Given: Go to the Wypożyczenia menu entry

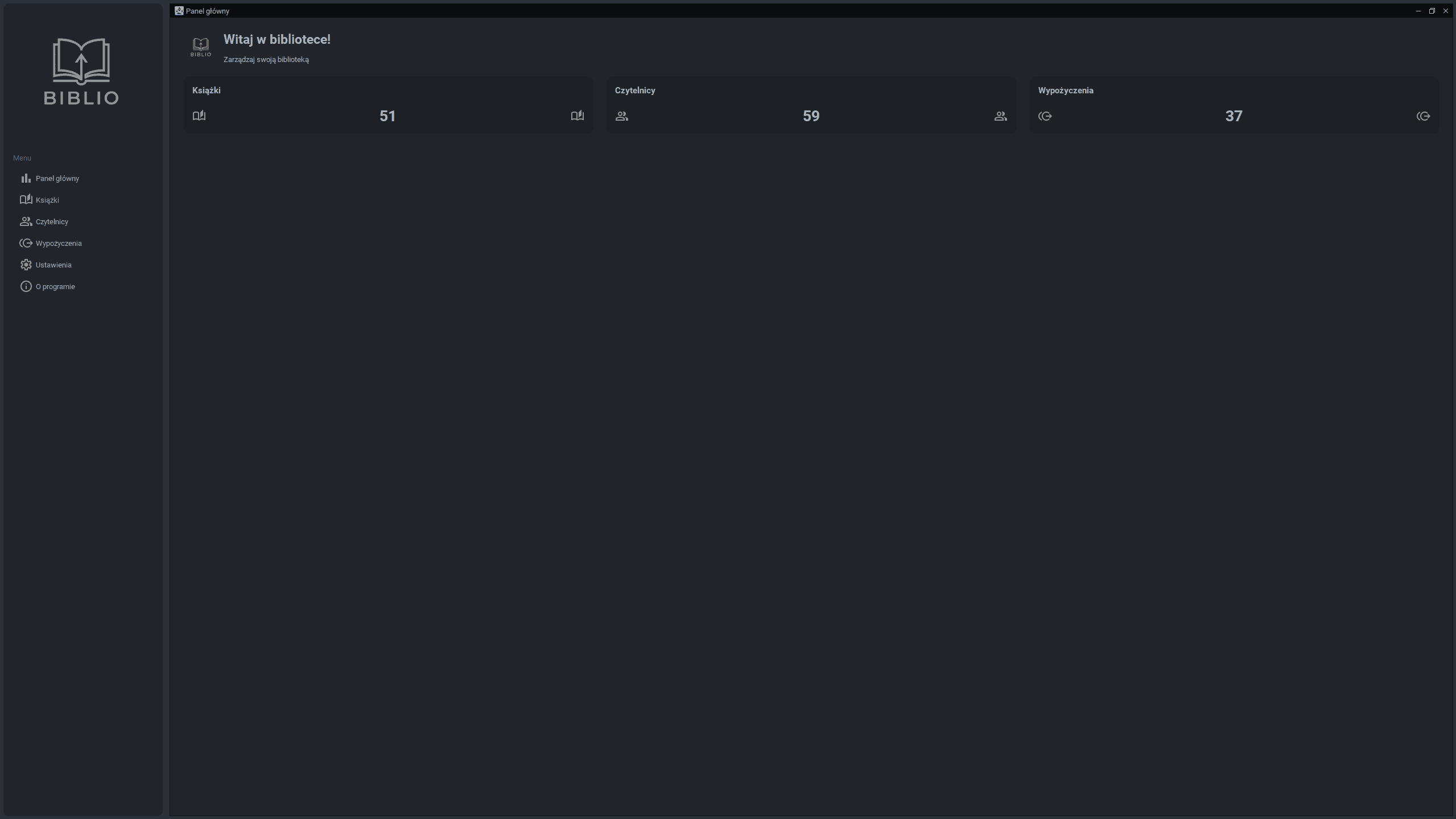Looking at the screenshot, I should coord(59,243).
